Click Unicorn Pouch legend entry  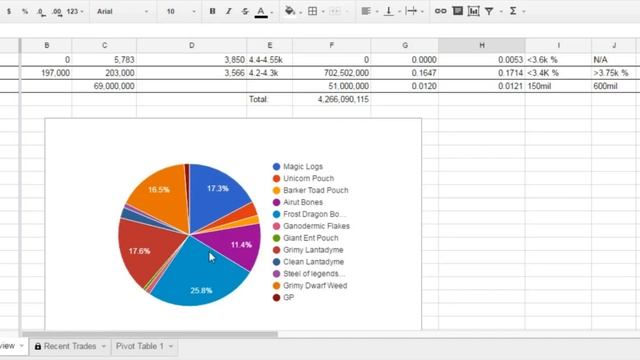click(303, 178)
